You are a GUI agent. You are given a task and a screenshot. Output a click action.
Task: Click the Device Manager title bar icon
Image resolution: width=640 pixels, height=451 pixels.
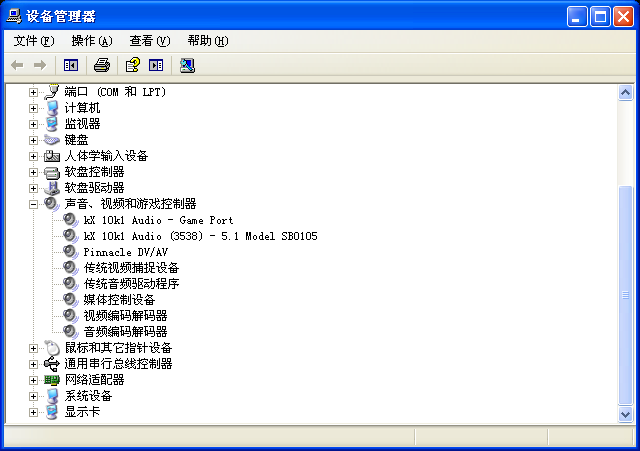click(13, 16)
